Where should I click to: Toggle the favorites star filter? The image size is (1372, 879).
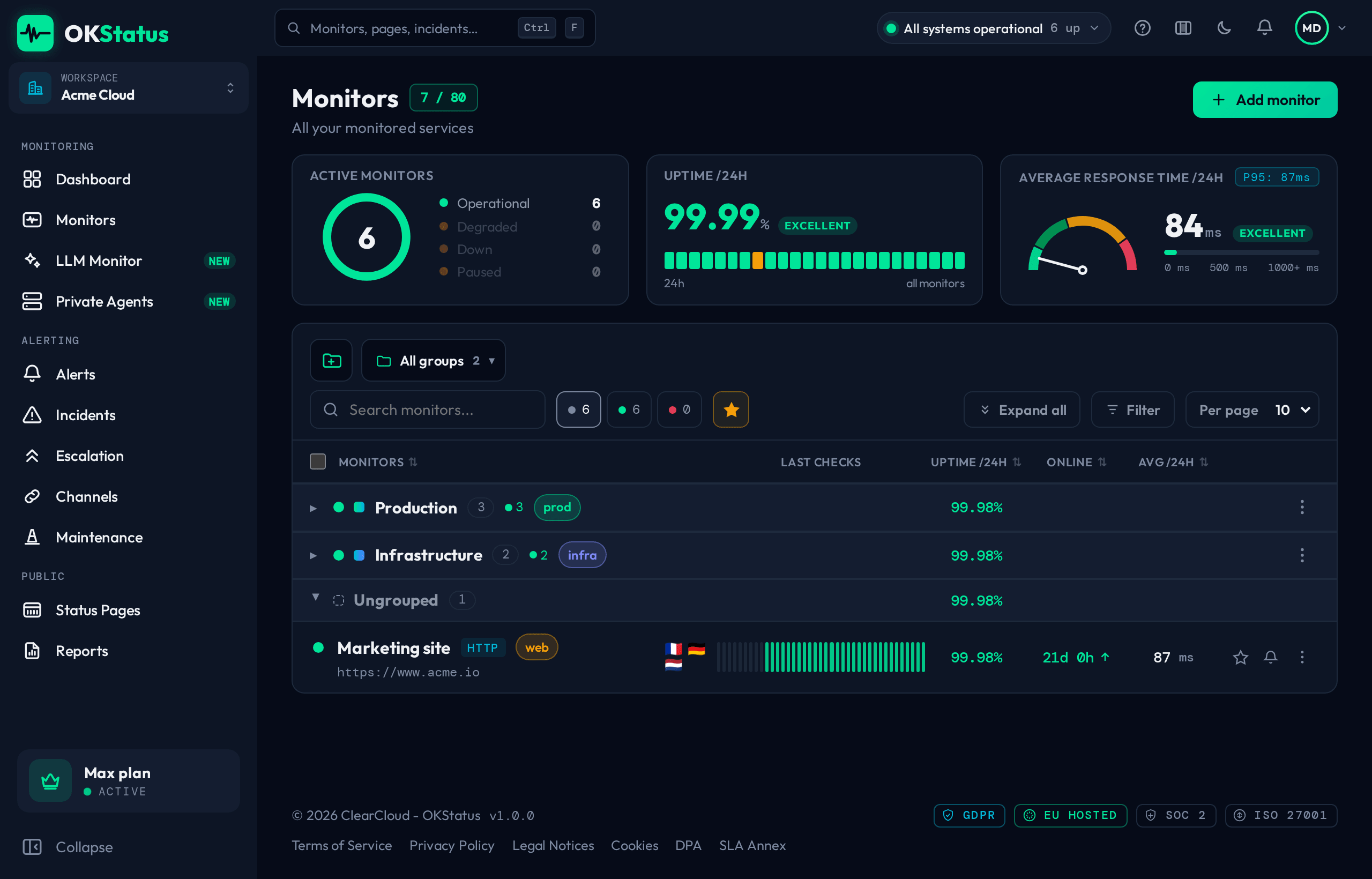click(x=731, y=409)
